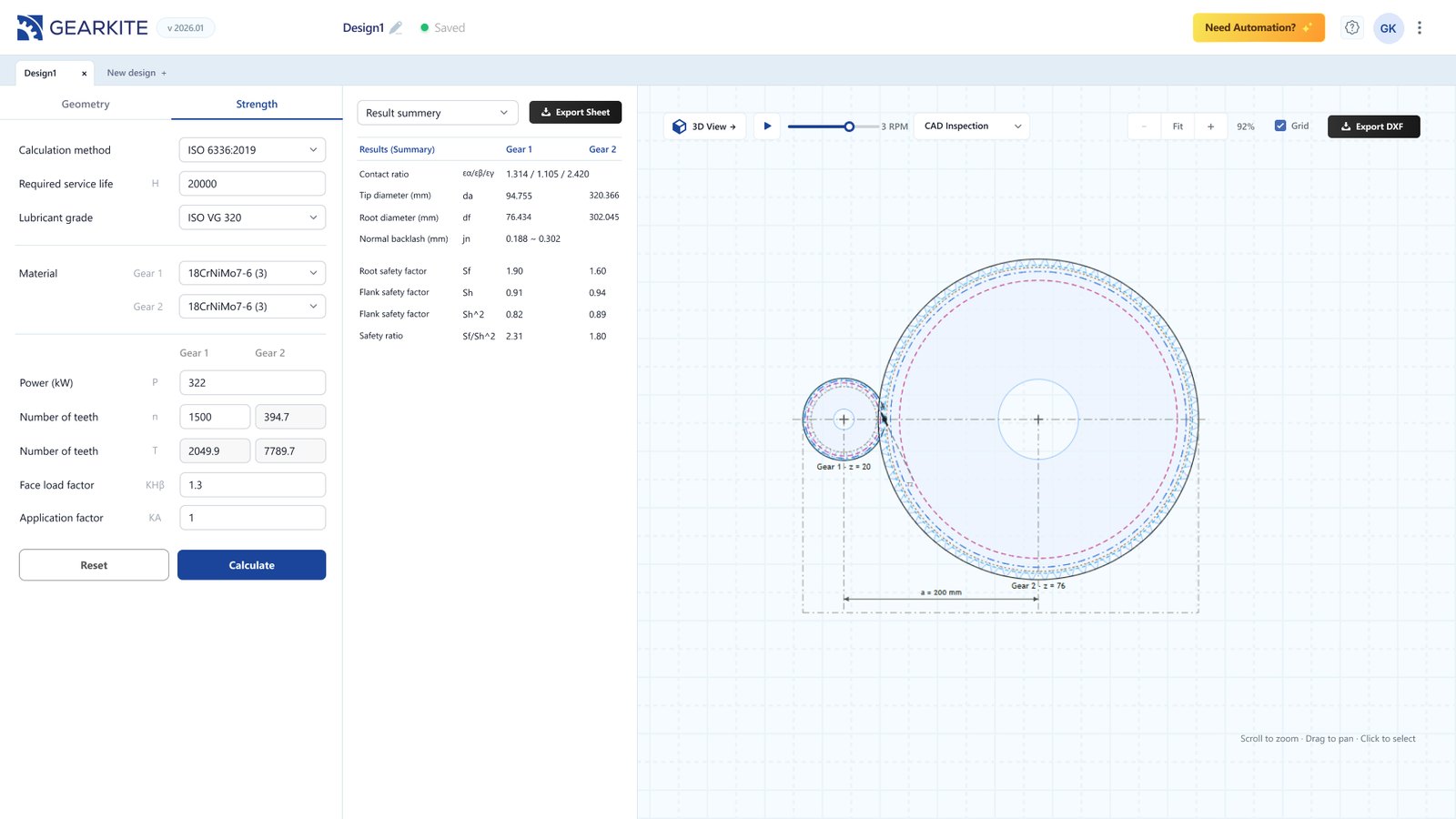Image resolution: width=1456 pixels, height=819 pixels.
Task: Switch to the Geometry tab
Action: click(86, 105)
